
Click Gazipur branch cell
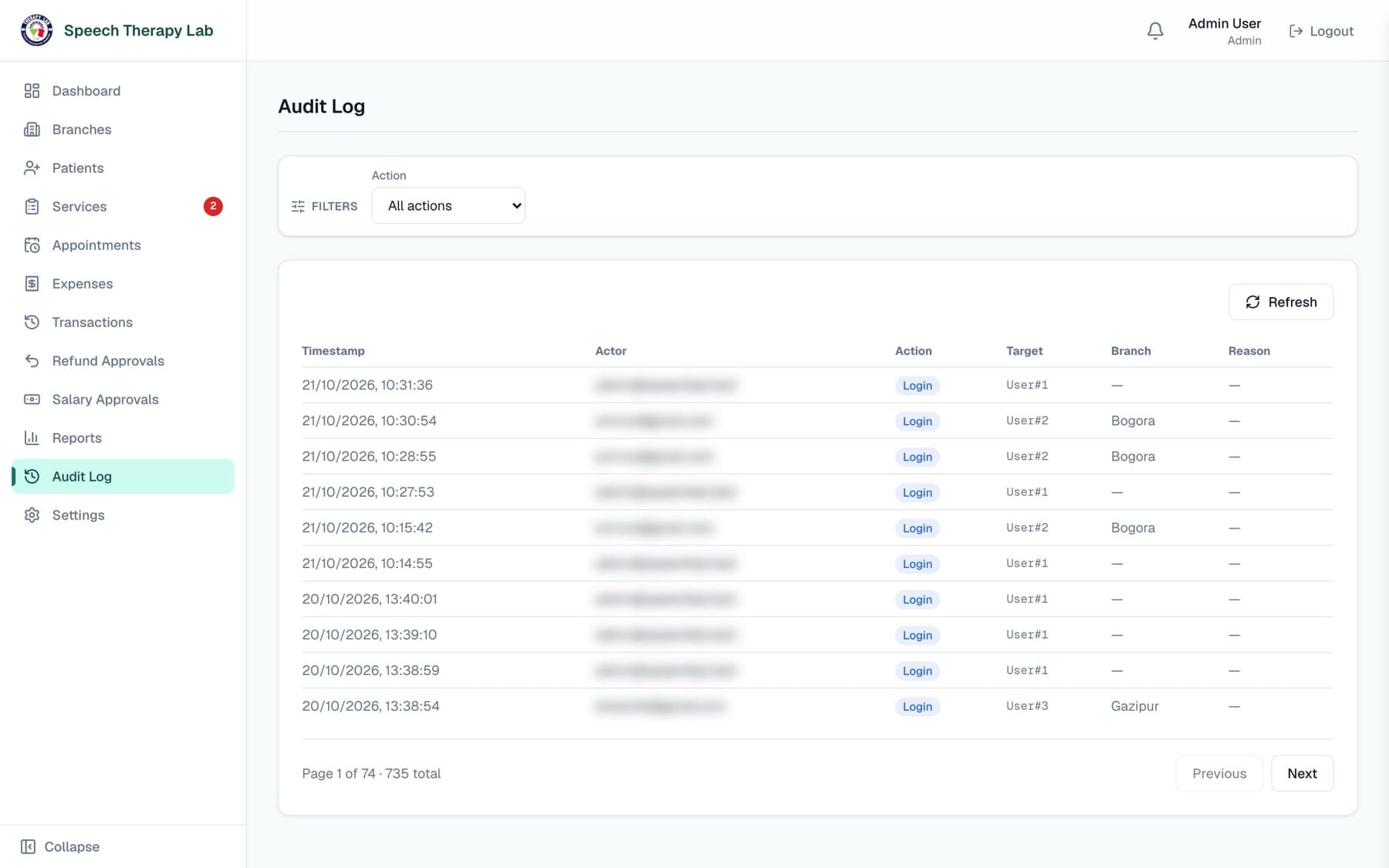(1135, 706)
